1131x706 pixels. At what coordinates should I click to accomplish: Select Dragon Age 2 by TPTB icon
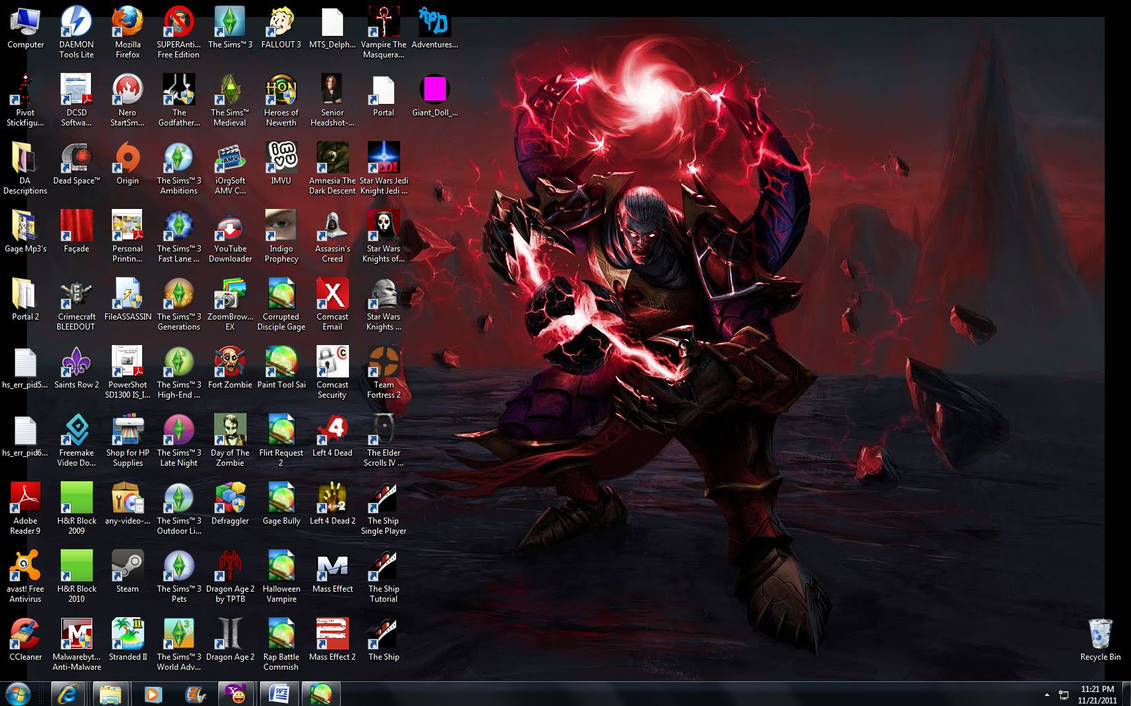[229, 576]
